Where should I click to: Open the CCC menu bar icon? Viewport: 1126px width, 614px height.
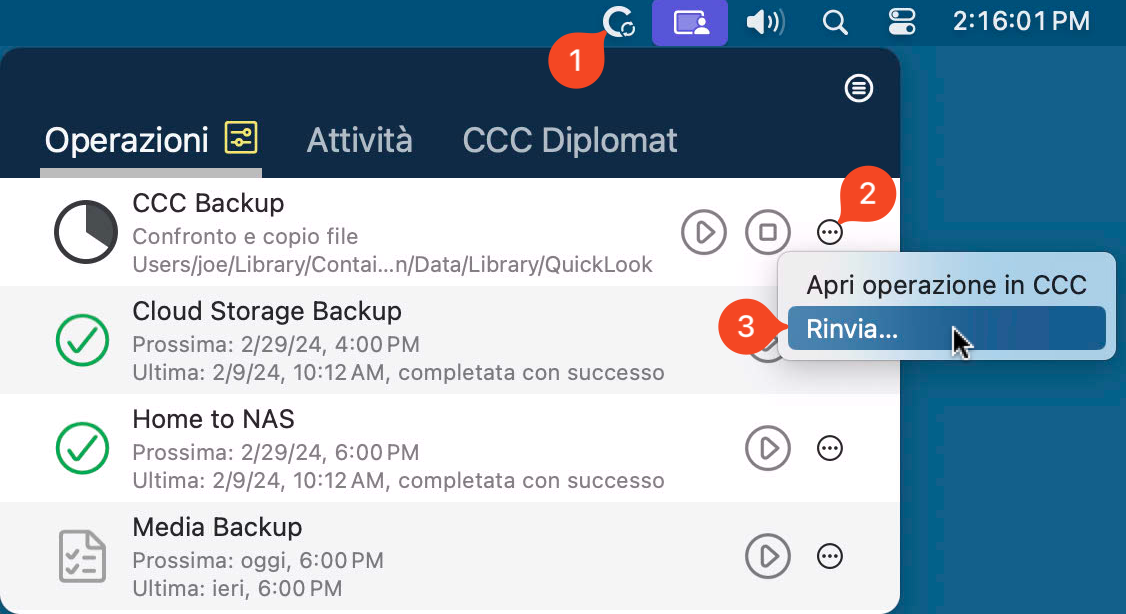tap(618, 22)
